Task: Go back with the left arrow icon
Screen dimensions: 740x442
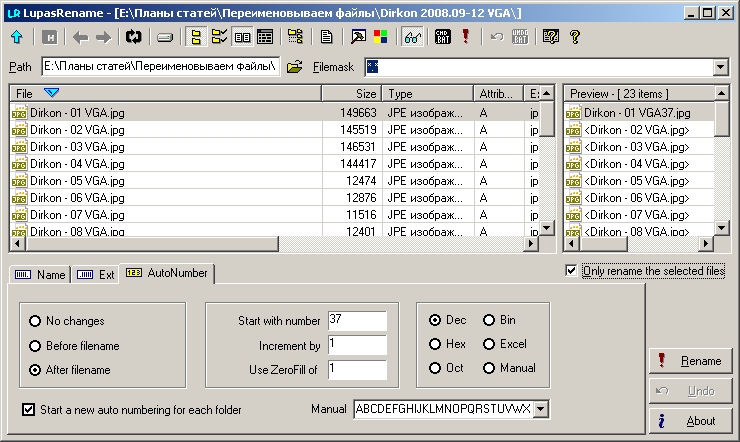Action: coord(81,37)
